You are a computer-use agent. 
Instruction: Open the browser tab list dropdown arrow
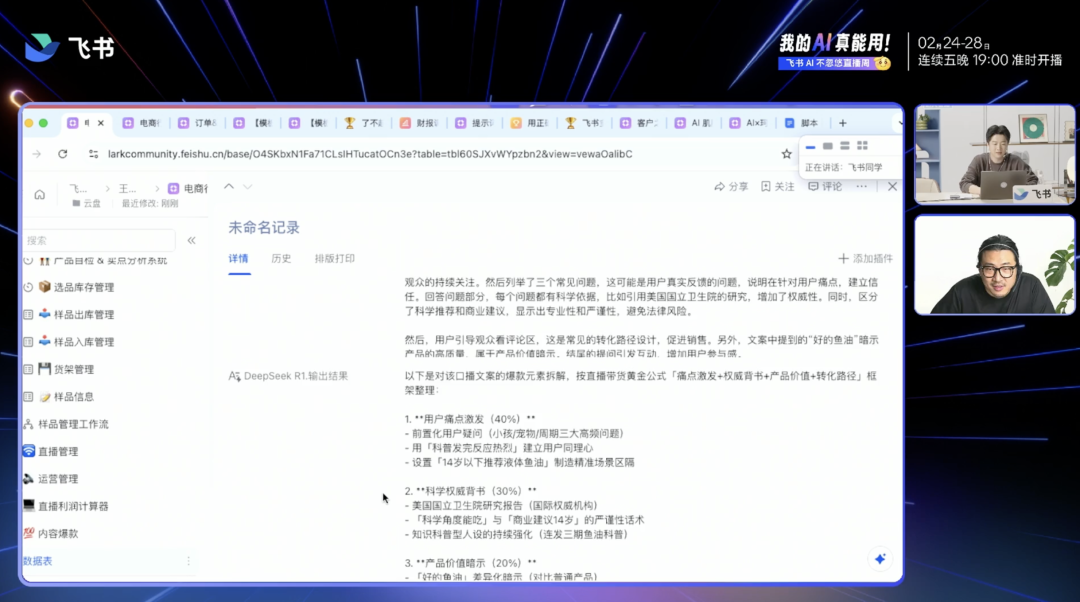[900, 123]
